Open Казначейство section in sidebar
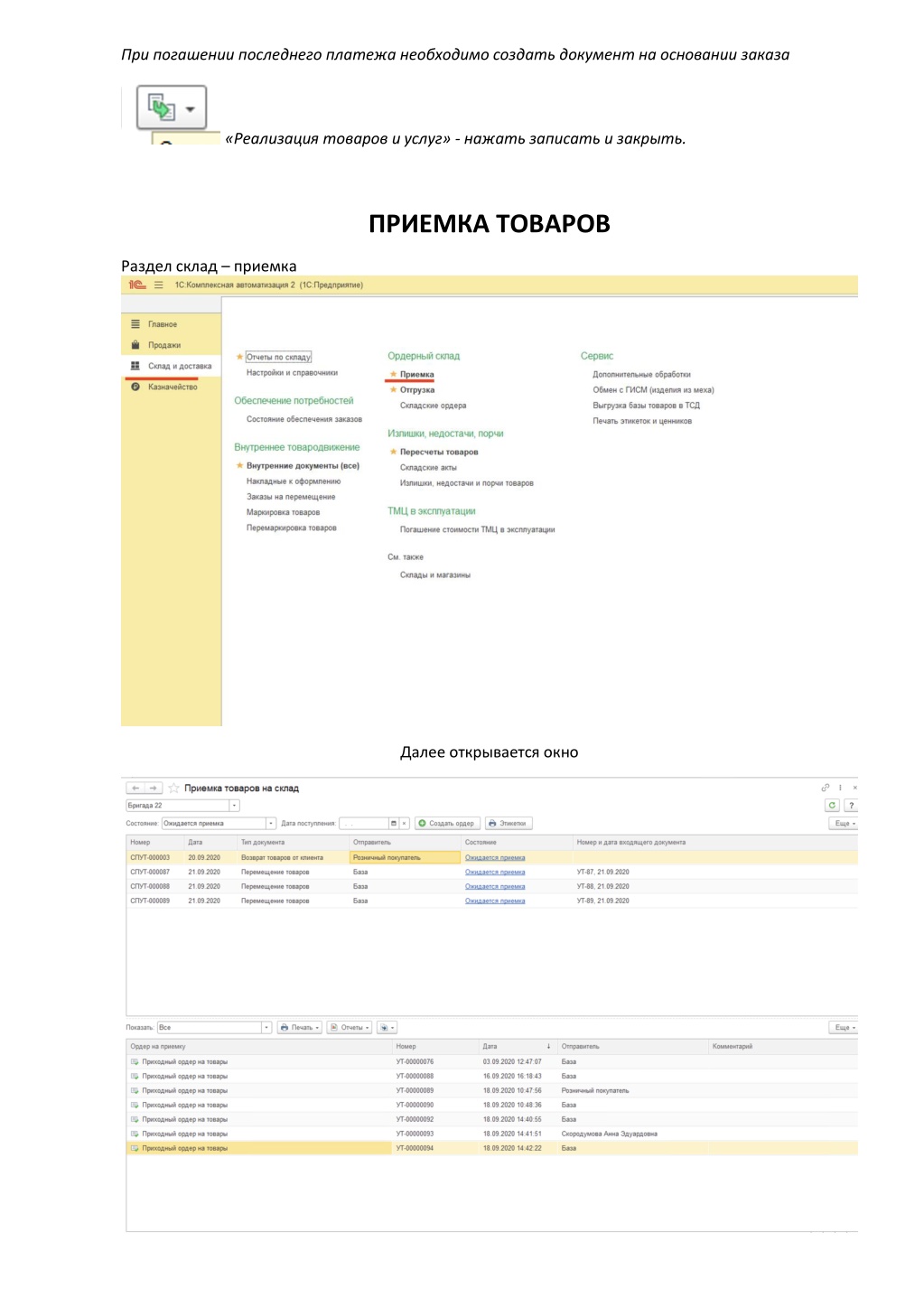The width and height of the screenshot is (924, 1307). [x=173, y=387]
